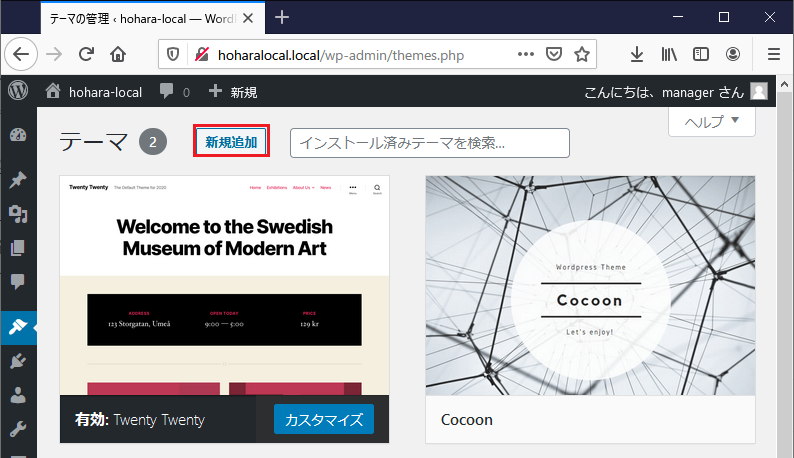The height and width of the screenshot is (458, 794).
Task: Click the 新規追加 button to add a theme
Action: coord(231,143)
